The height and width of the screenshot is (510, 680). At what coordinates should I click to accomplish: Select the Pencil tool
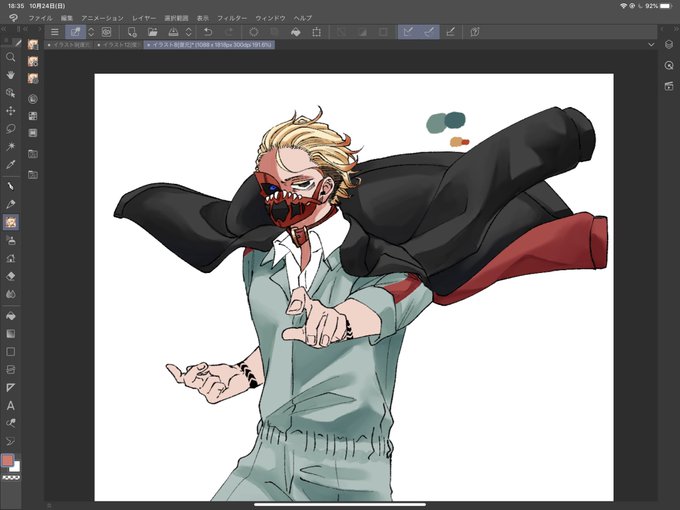point(10,204)
